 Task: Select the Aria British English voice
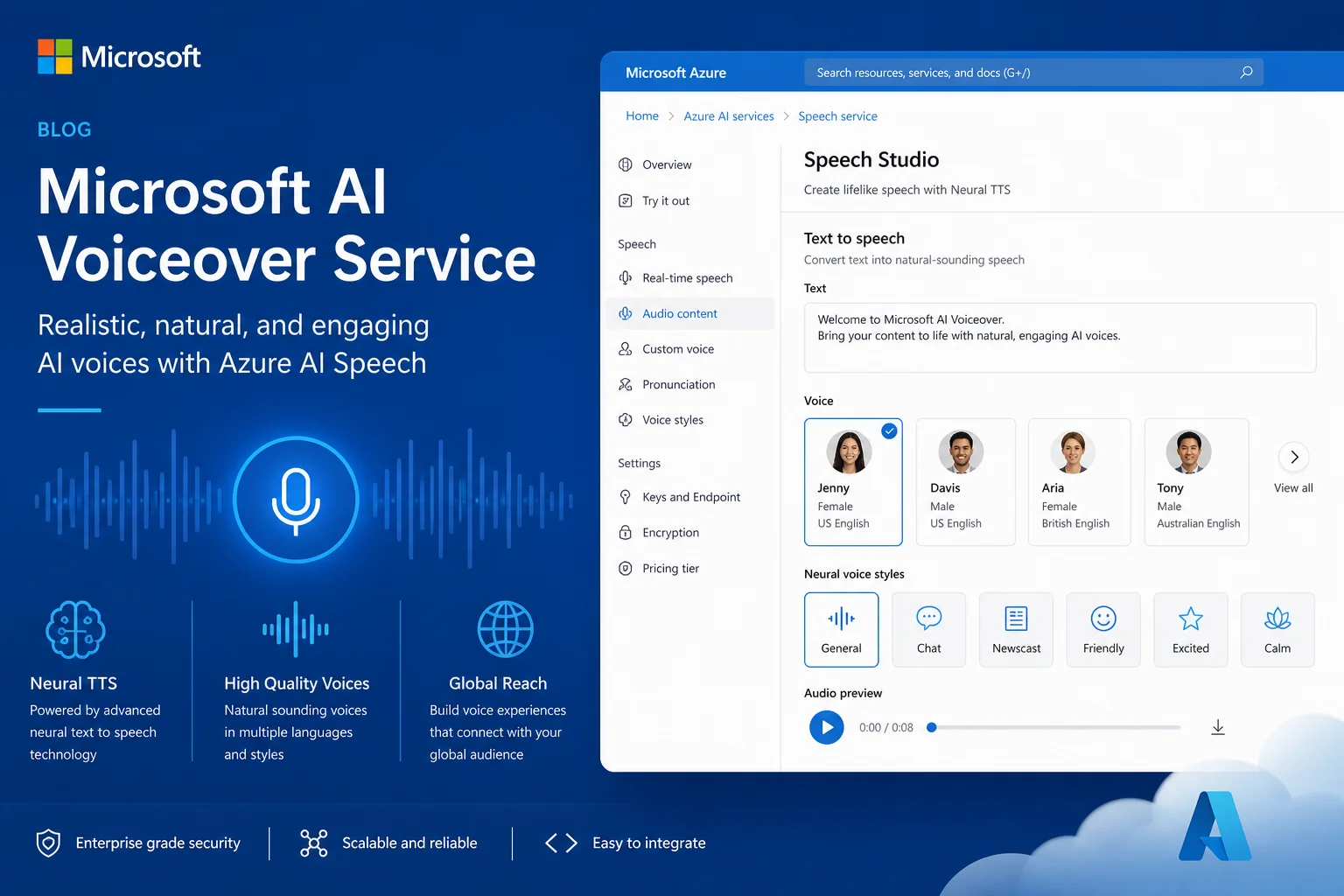pyautogui.click(x=1080, y=482)
